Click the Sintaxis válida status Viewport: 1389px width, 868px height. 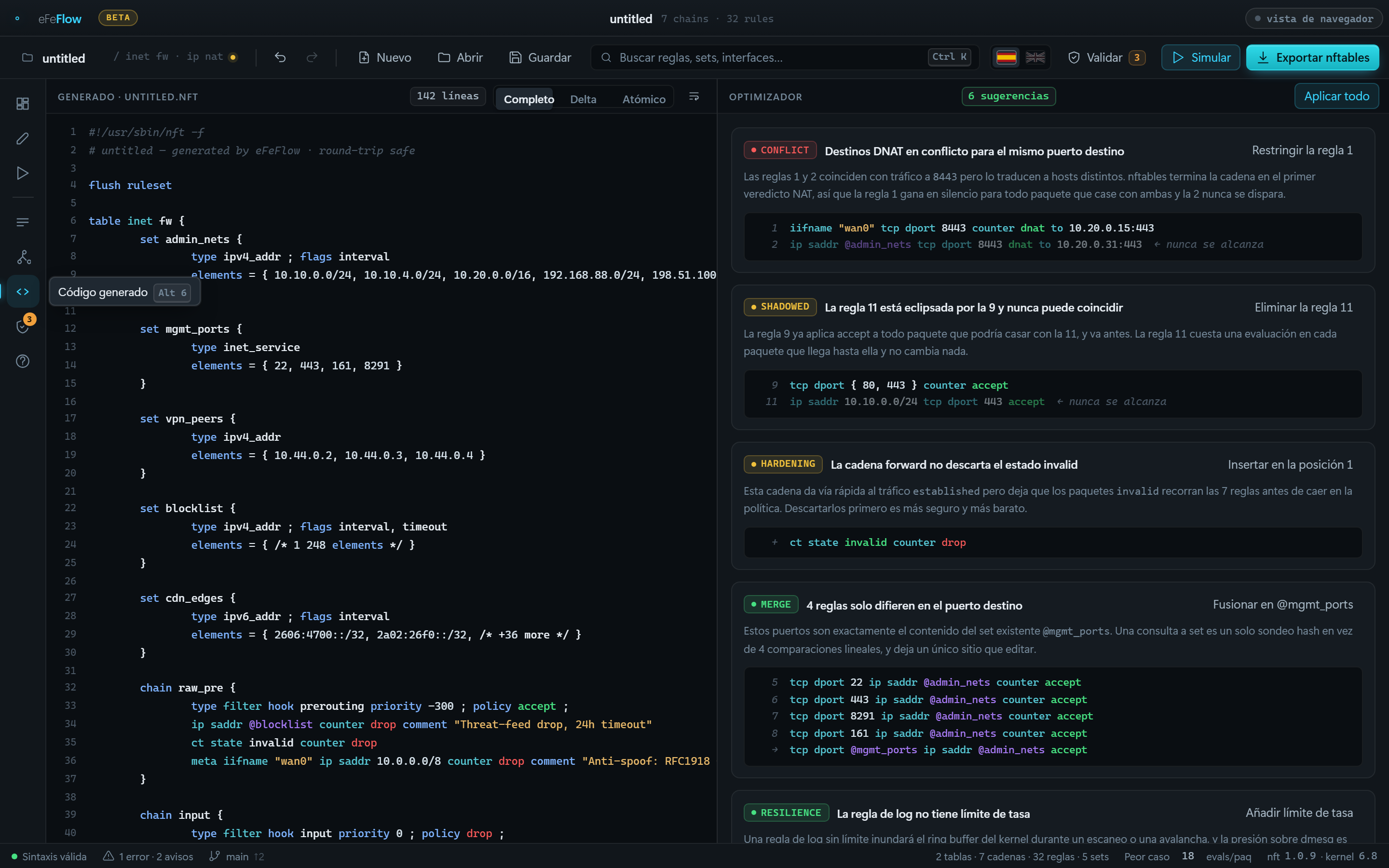tap(49, 856)
